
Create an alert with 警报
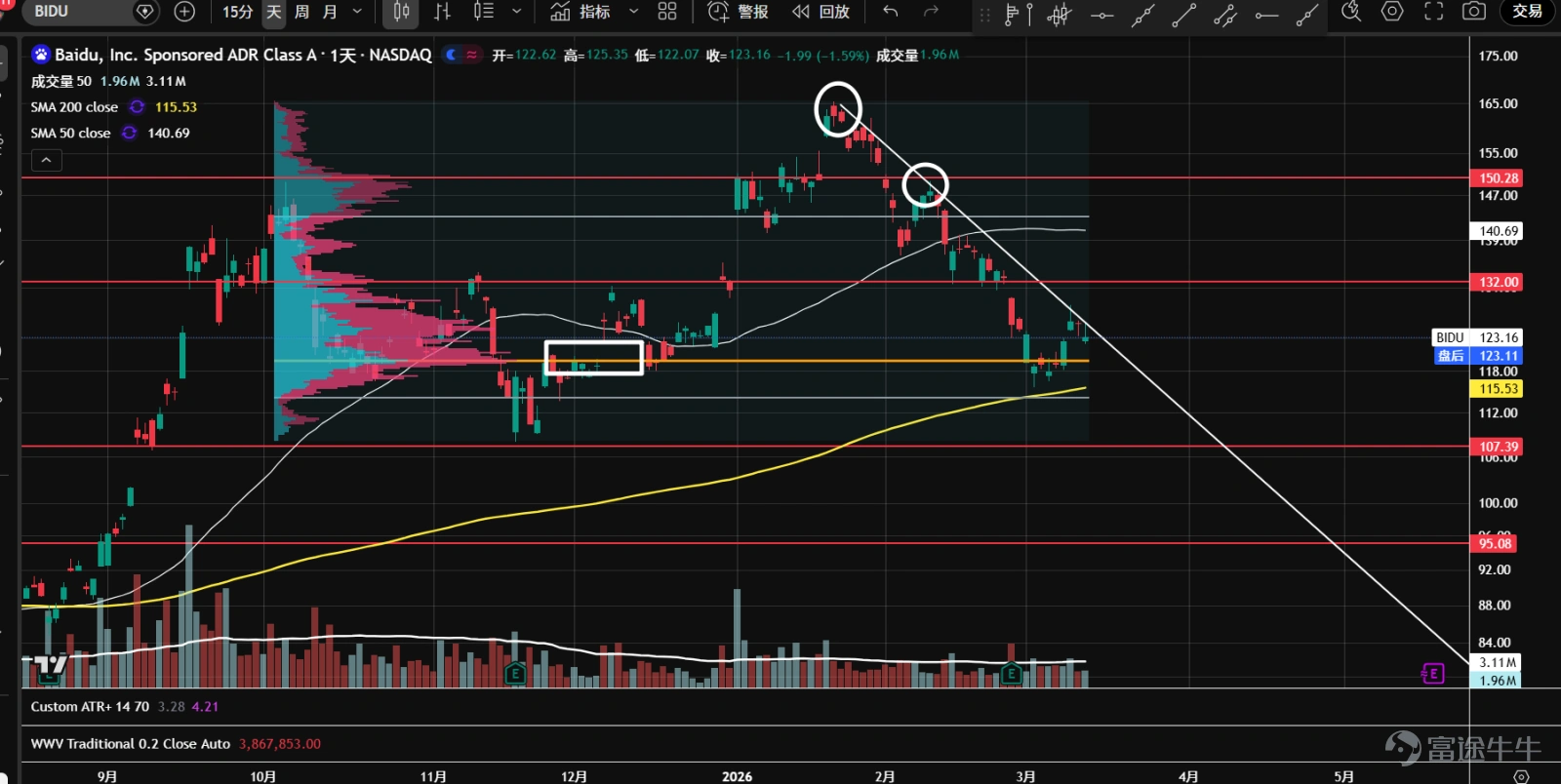pos(738,12)
